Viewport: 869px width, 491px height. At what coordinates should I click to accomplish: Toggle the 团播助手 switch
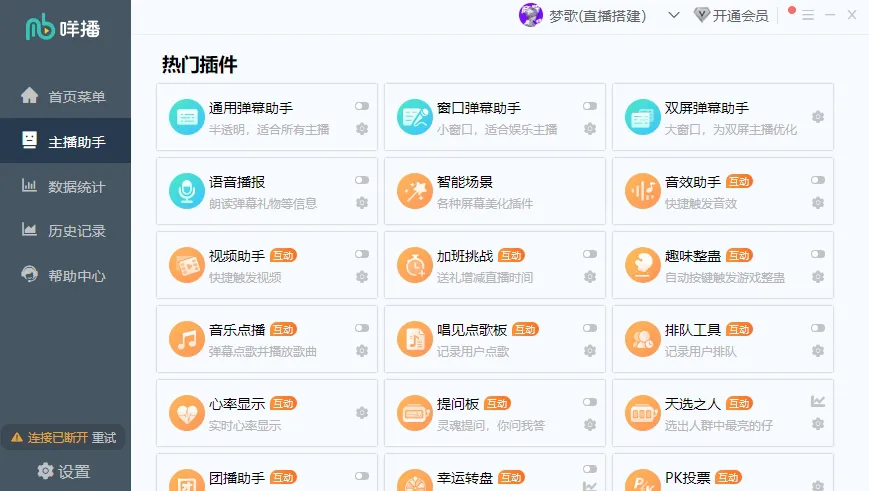pyautogui.click(x=362, y=476)
